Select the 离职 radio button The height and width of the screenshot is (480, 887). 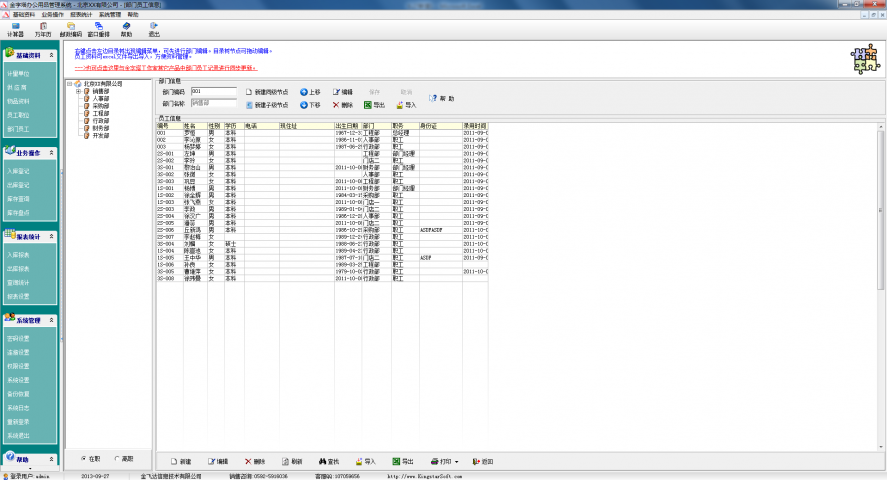[117, 458]
